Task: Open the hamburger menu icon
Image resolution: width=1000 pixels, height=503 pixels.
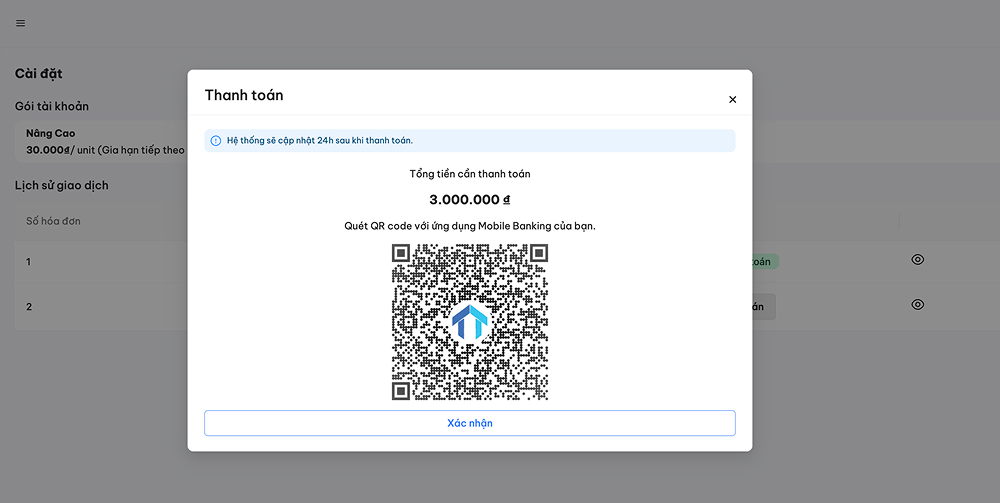Action: (x=20, y=24)
